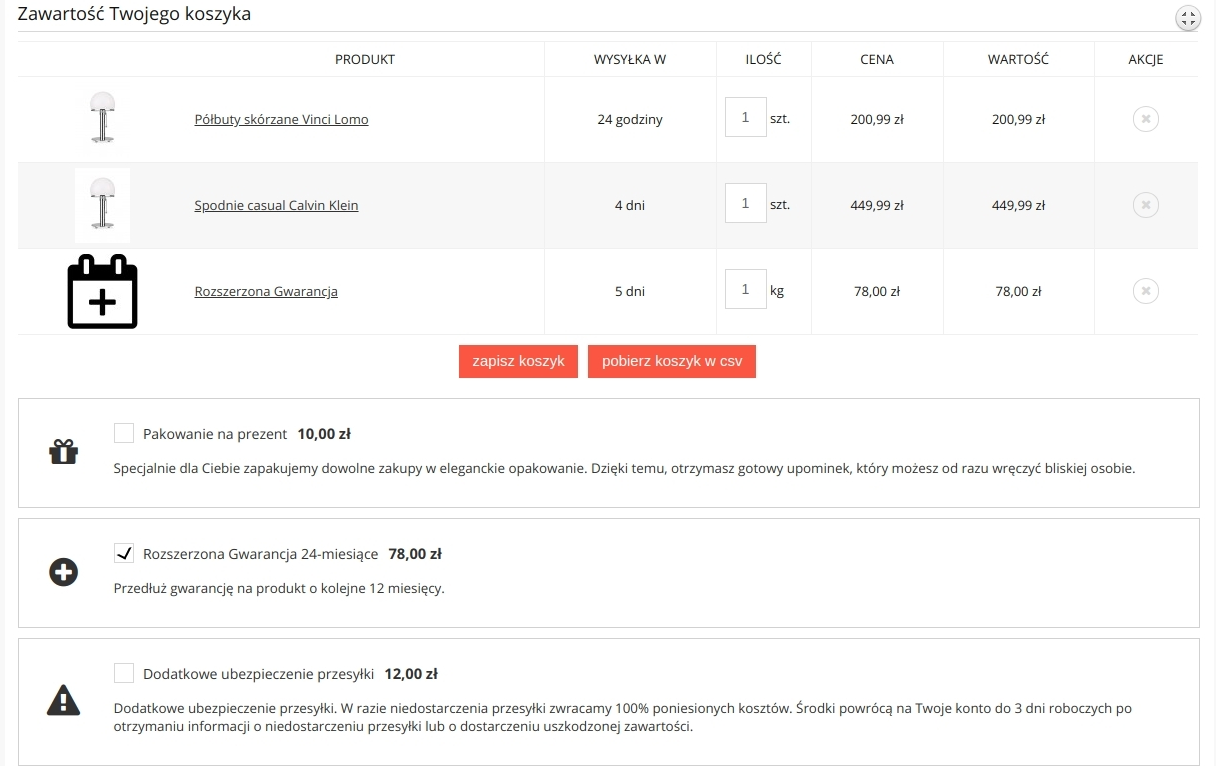Click the plus circle warranty icon
1216x766 pixels.
click(63, 573)
